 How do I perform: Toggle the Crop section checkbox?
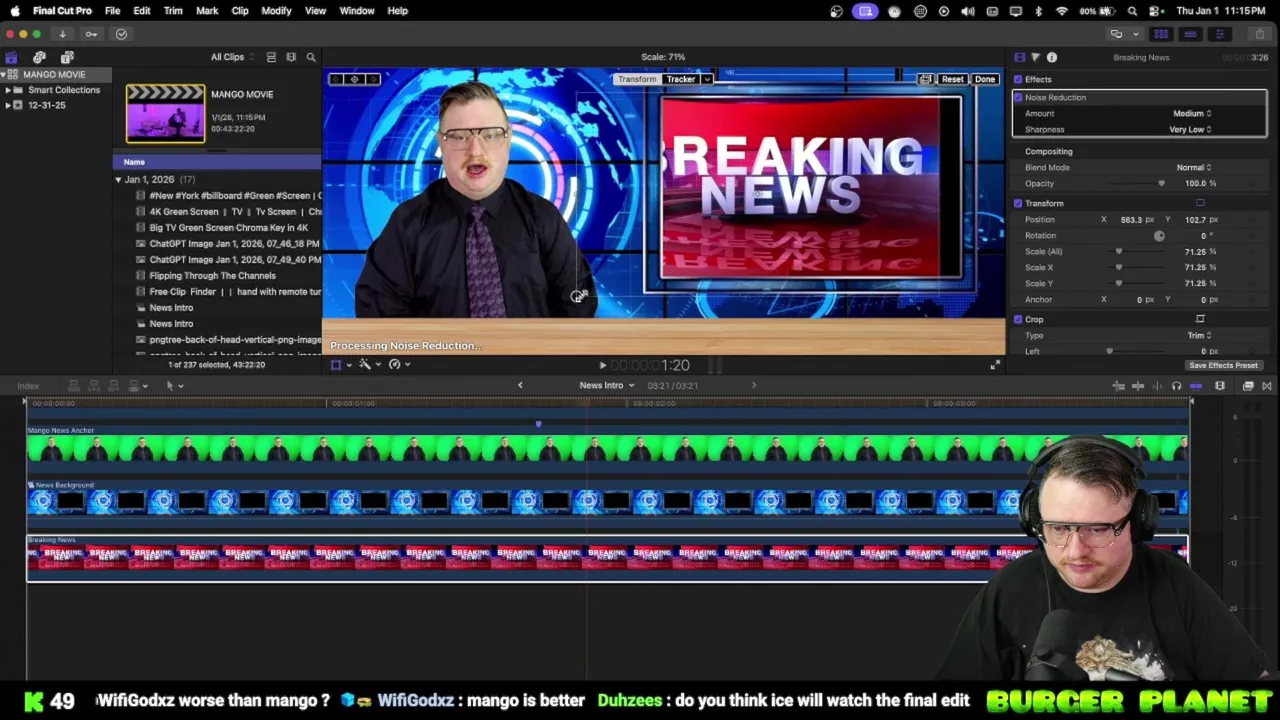1018,319
